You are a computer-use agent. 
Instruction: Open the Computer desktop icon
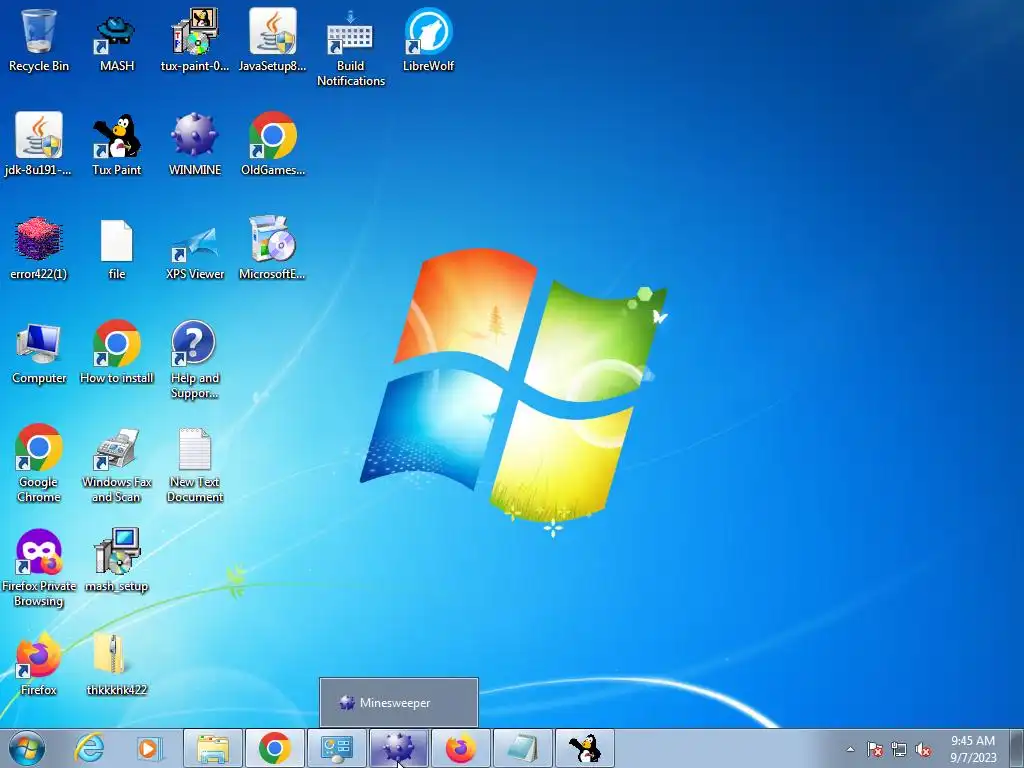click(39, 353)
